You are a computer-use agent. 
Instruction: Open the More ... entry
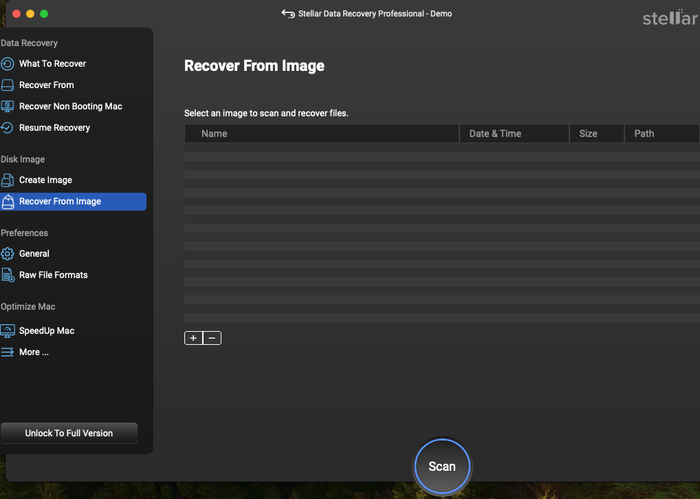[x=33, y=352]
